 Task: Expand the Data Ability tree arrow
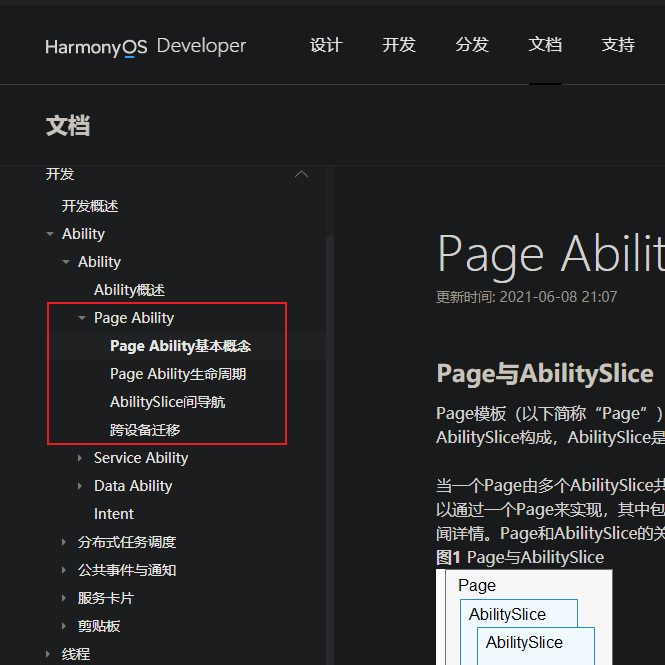pos(80,486)
